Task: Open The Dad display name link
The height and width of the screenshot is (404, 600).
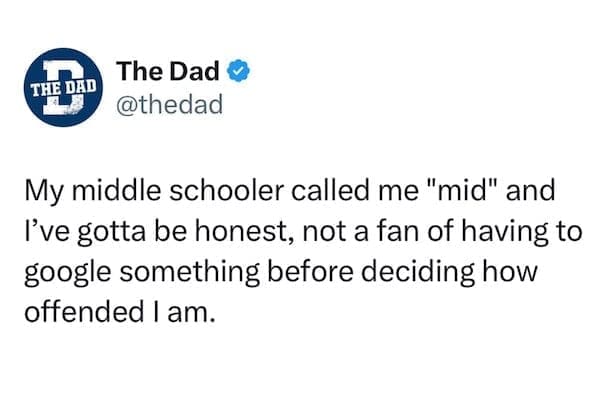Action: tap(170, 72)
